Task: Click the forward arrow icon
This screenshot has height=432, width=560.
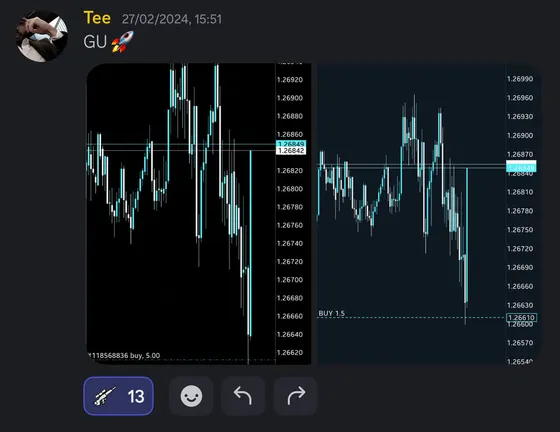Action: pyautogui.click(x=296, y=396)
